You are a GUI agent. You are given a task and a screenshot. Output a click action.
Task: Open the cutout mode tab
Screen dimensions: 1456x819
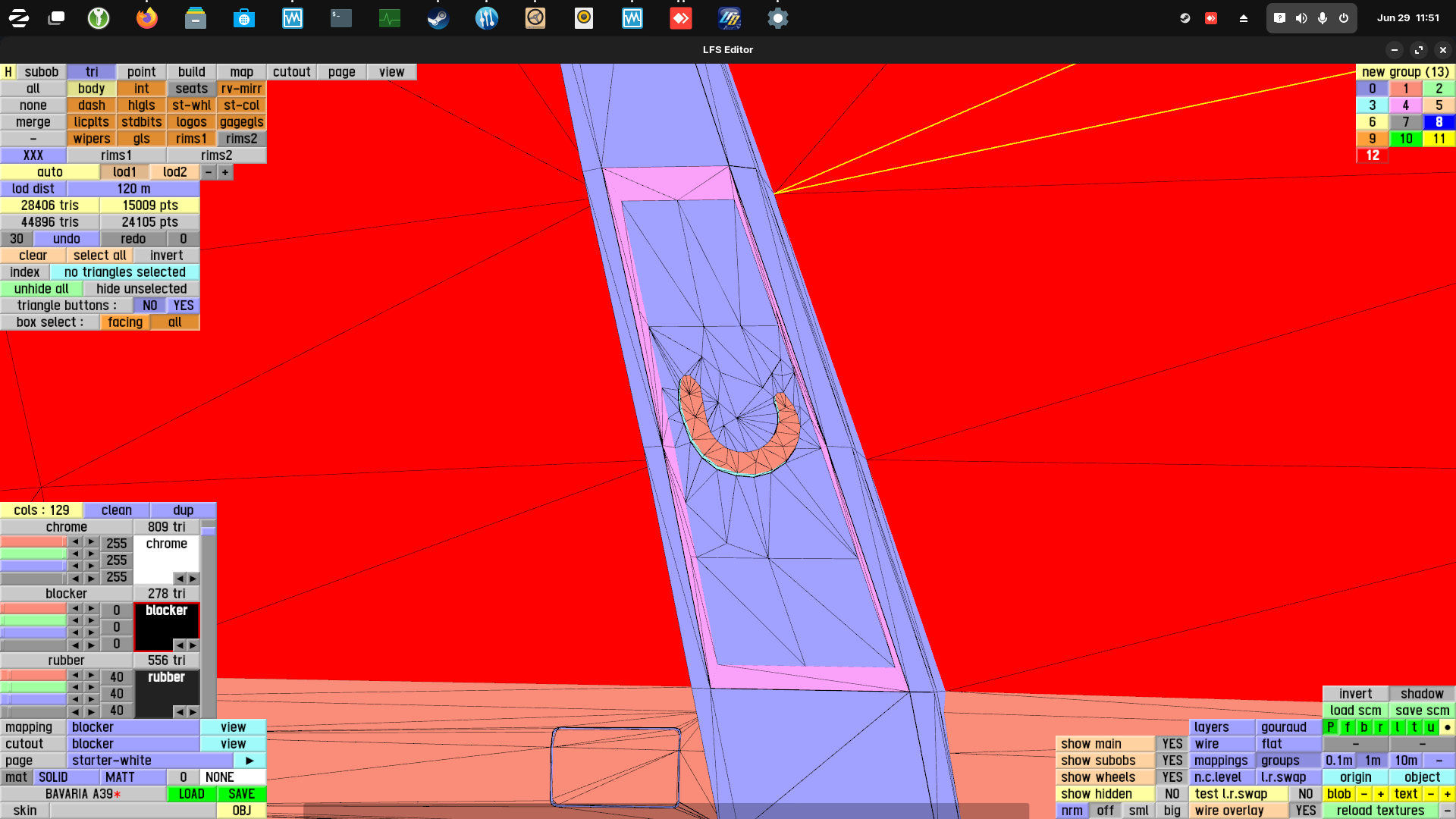tap(291, 72)
